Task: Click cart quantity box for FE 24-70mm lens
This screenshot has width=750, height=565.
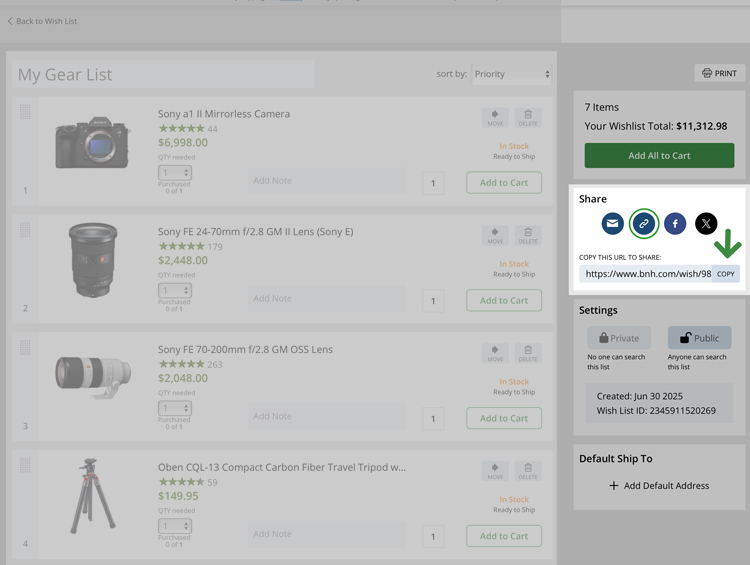Action: click(x=433, y=301)
